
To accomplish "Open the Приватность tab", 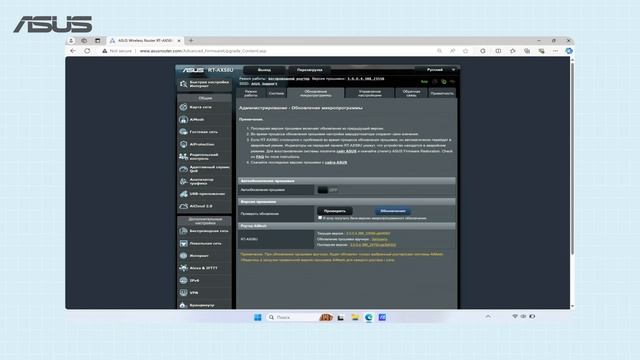I will pos(442,93).
